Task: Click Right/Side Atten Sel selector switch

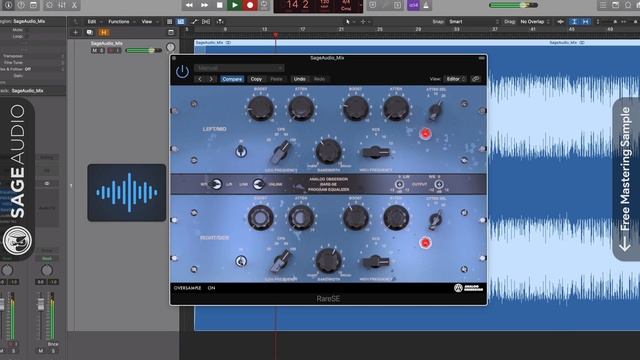Action: [x=435, y=220]
